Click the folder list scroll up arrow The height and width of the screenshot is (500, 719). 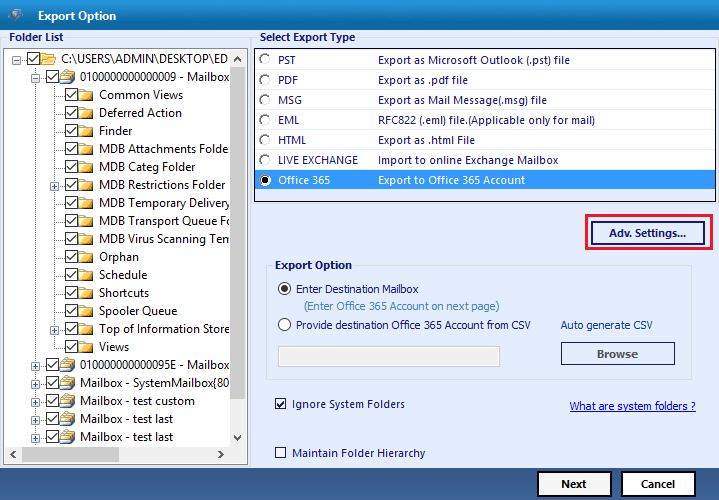[x=238, y=59]
